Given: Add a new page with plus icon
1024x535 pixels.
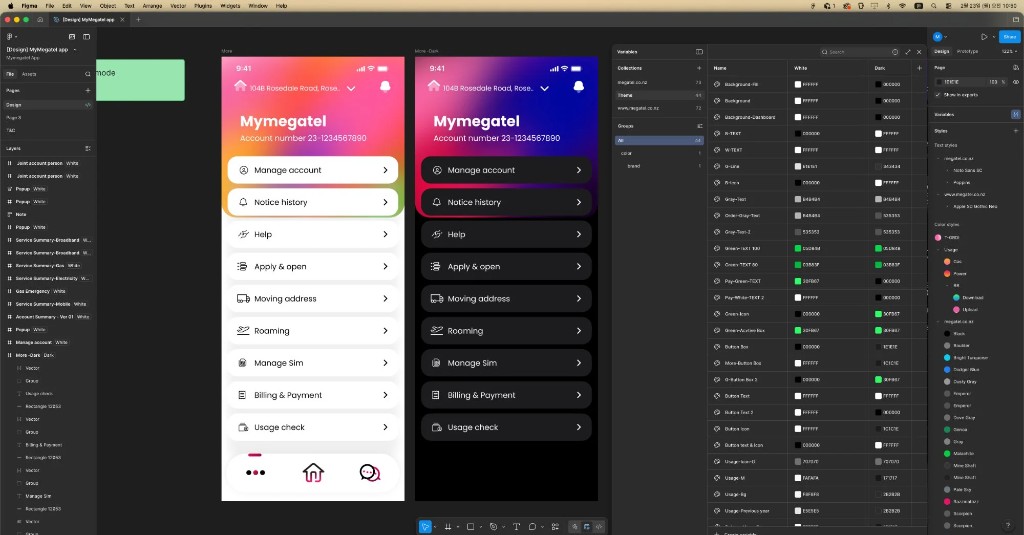Looking at the screenshot, I should 88,90.
